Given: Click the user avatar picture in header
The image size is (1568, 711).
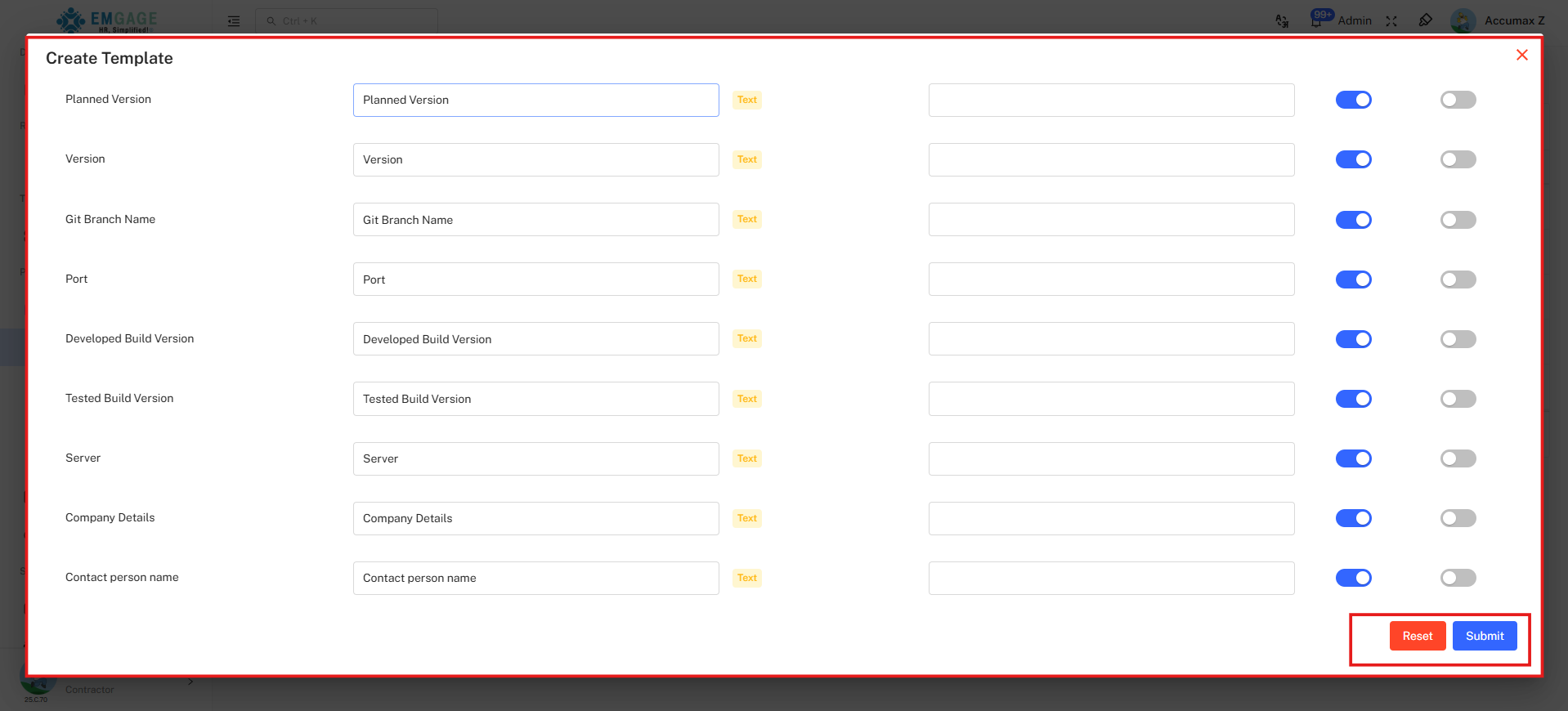Looking at the screenshot, I should (x=1463, y=20).
